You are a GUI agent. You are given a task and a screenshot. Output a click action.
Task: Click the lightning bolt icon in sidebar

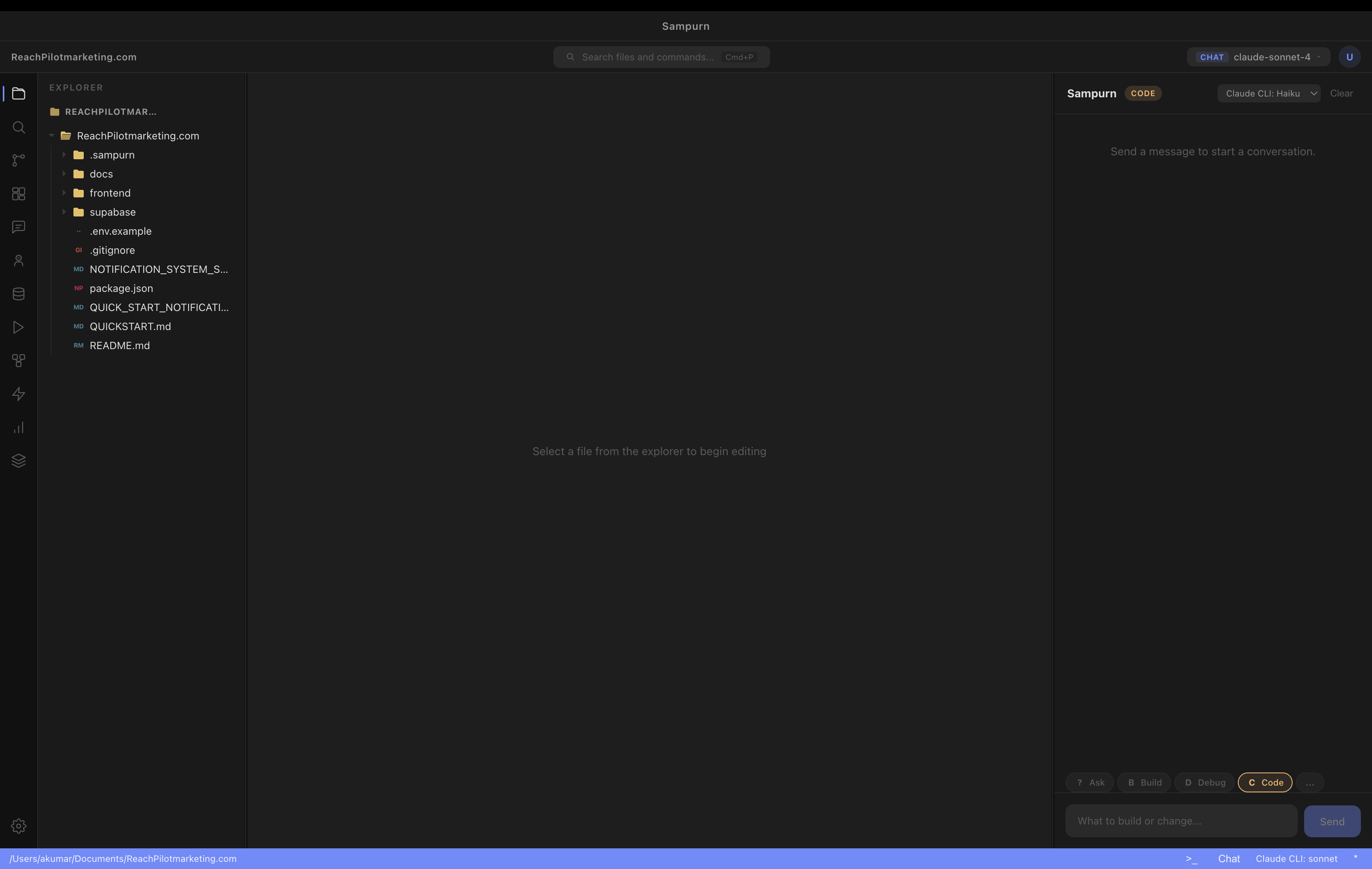(x=19, y=394)
